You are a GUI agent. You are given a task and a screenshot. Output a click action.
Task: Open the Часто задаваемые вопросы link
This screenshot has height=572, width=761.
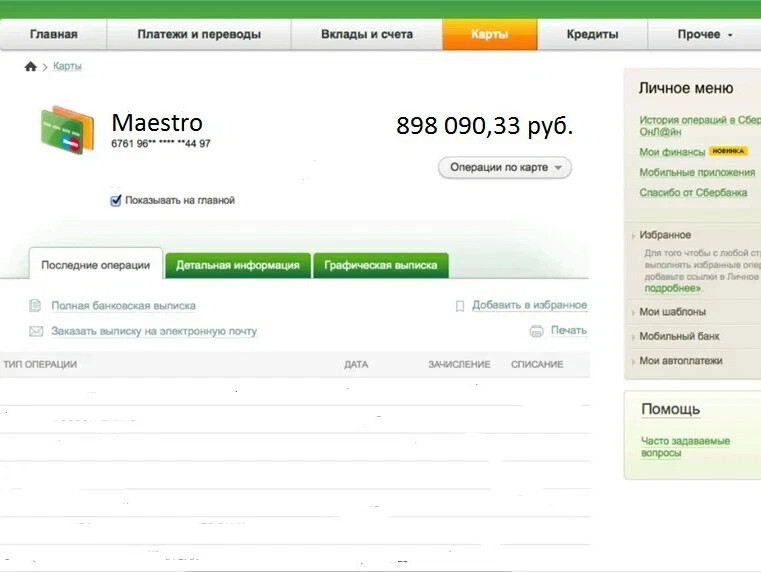[x=685, y=447]
